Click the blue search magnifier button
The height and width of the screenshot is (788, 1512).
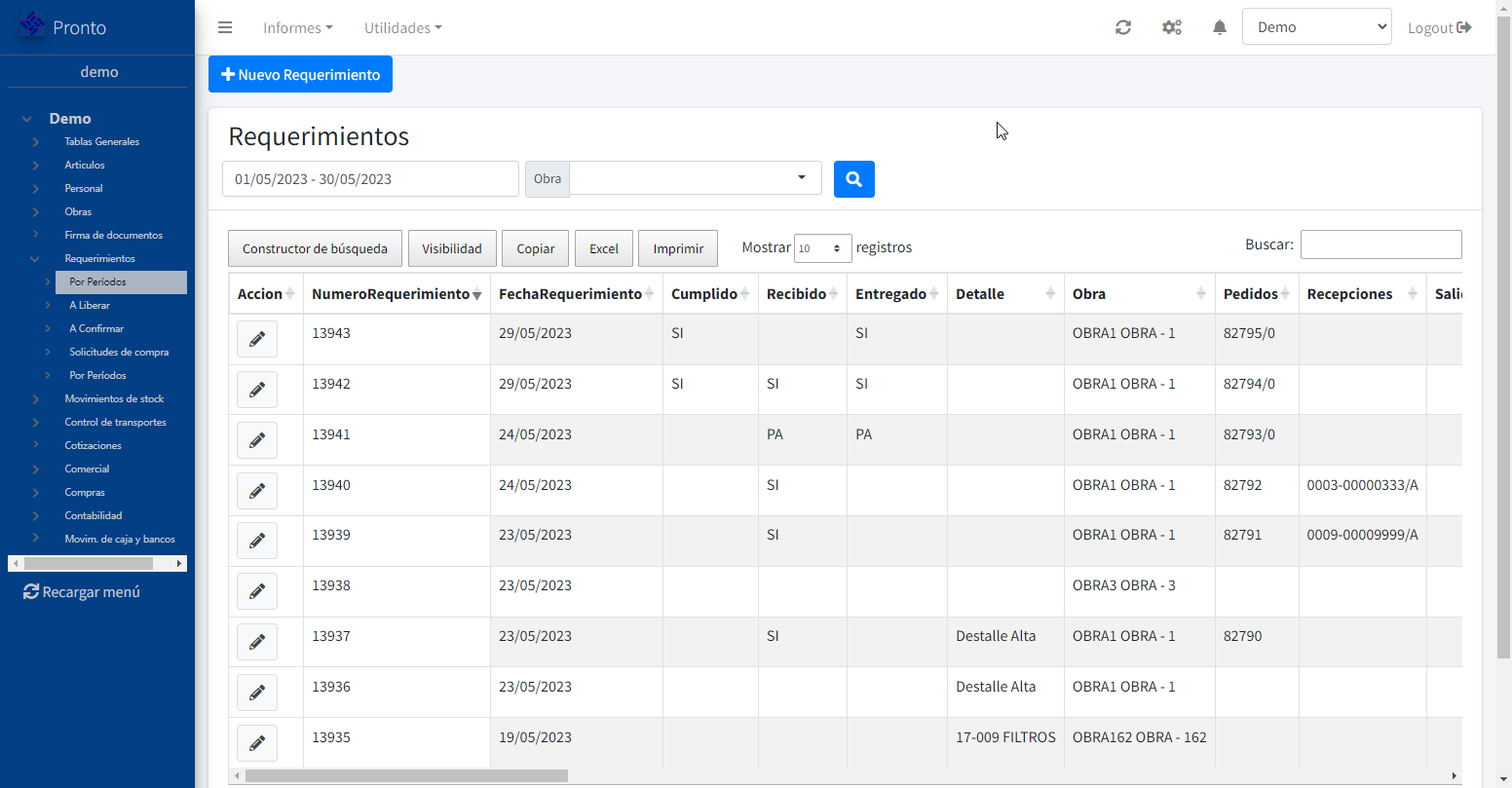tap(853, 179)
